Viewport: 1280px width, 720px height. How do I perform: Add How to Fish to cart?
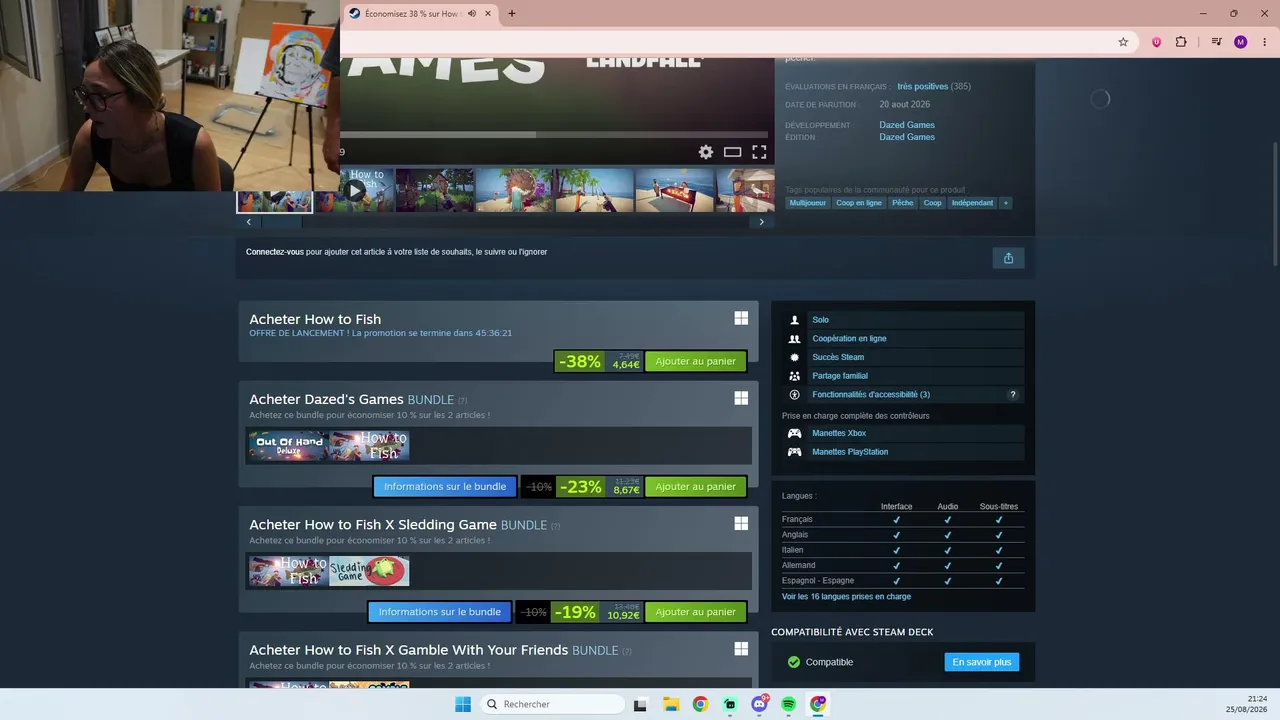[695, 361]
